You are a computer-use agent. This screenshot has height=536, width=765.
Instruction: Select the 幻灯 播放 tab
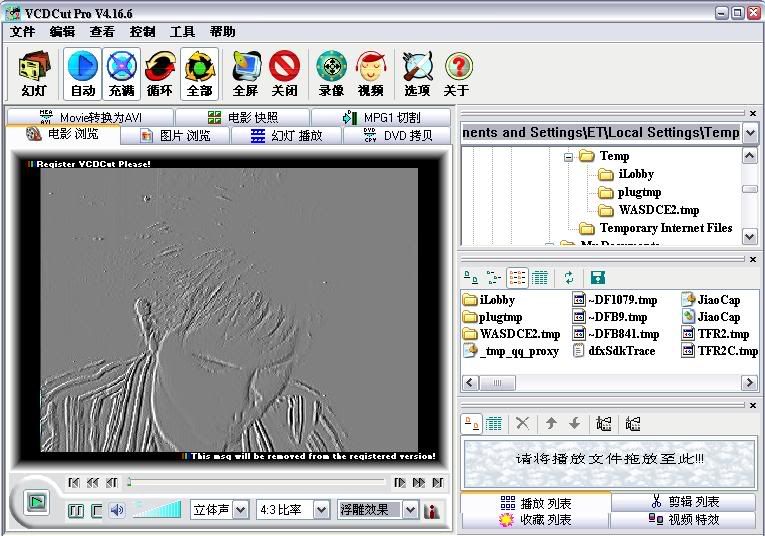click(x=286, y=135)
